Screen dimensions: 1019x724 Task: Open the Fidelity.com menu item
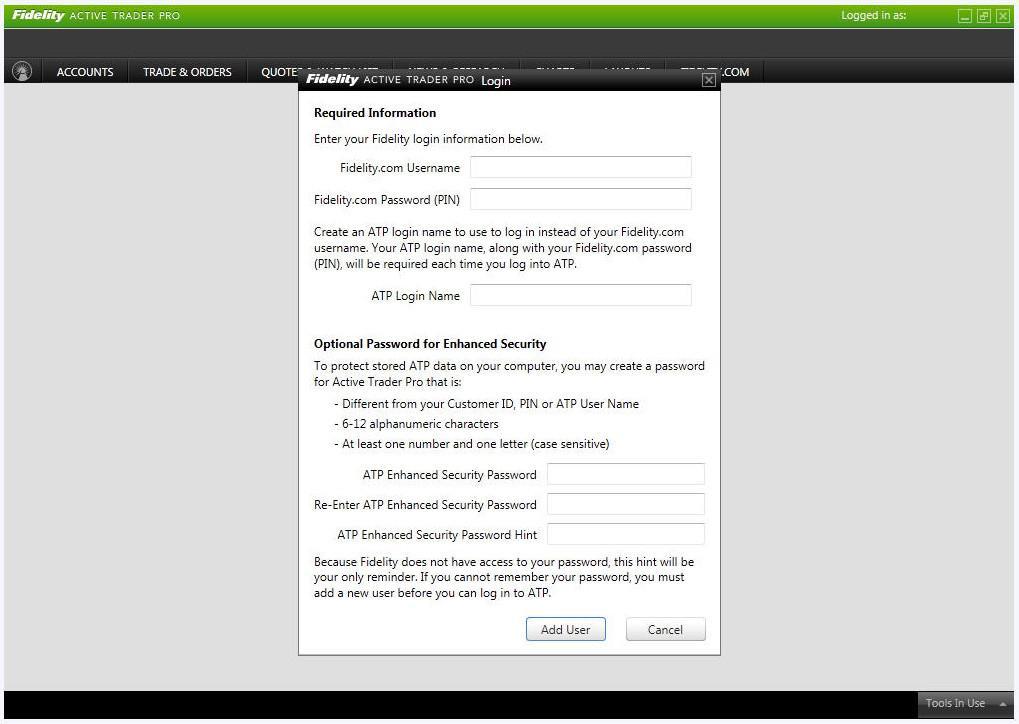pyautogui.click(x=734, y=72)
